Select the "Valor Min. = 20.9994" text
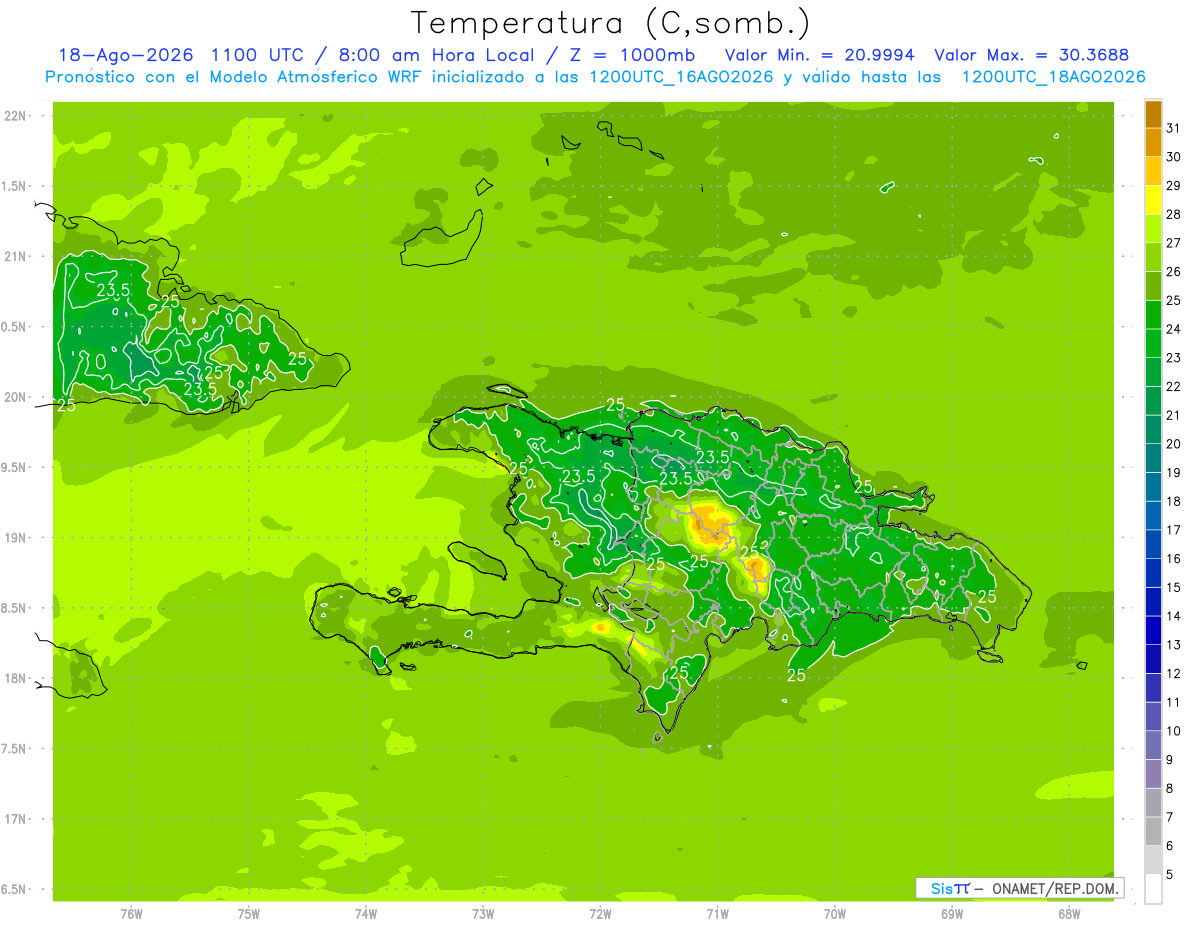 tap(819, 55)
